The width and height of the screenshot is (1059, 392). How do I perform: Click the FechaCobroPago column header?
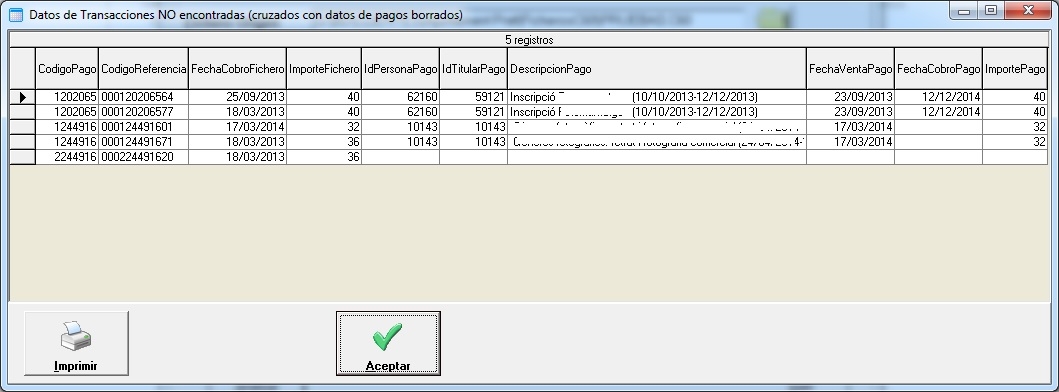tap(938, 68)
